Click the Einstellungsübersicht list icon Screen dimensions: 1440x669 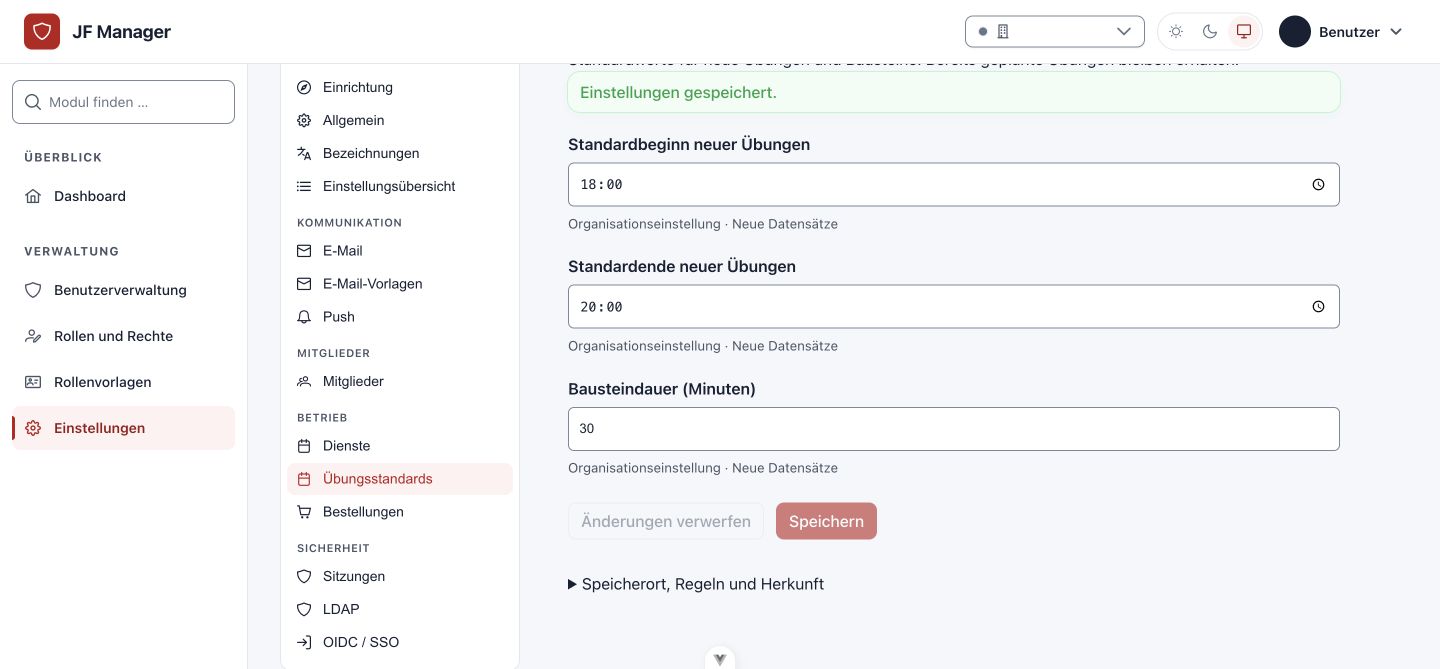(x=304, y=186)
